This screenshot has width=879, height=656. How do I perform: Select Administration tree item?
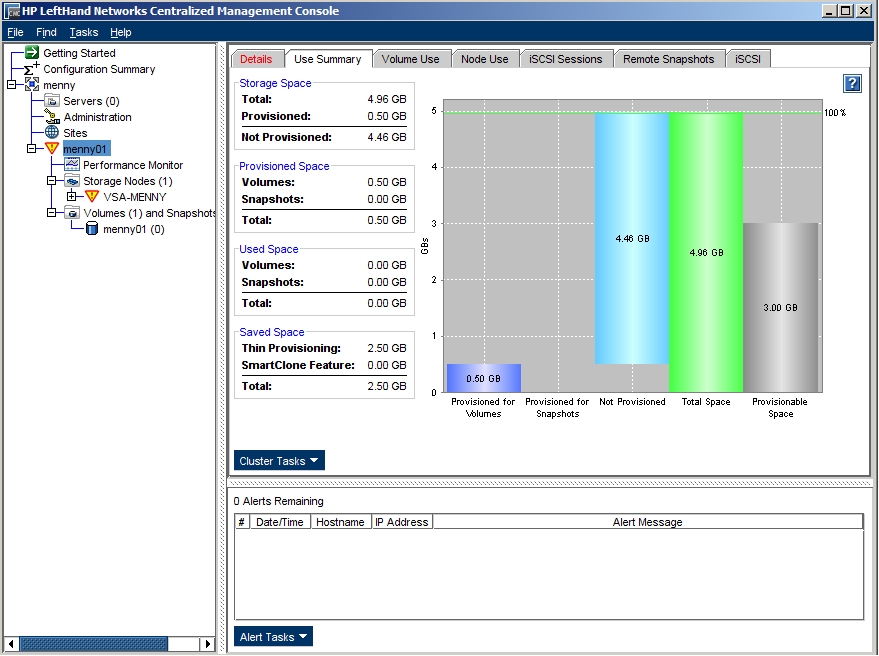click(x=98, y=117)
